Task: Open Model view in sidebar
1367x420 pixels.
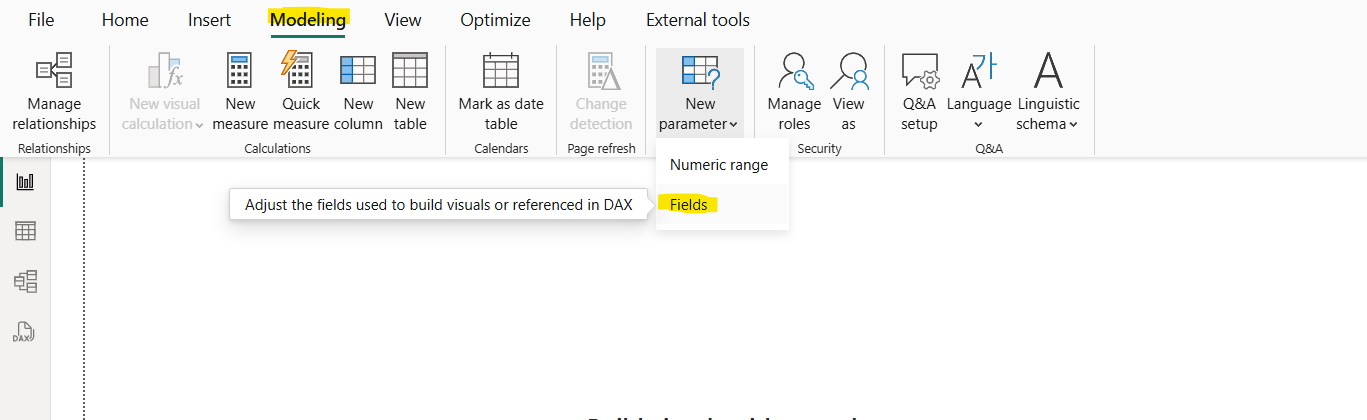Action: tap(25, 282)
